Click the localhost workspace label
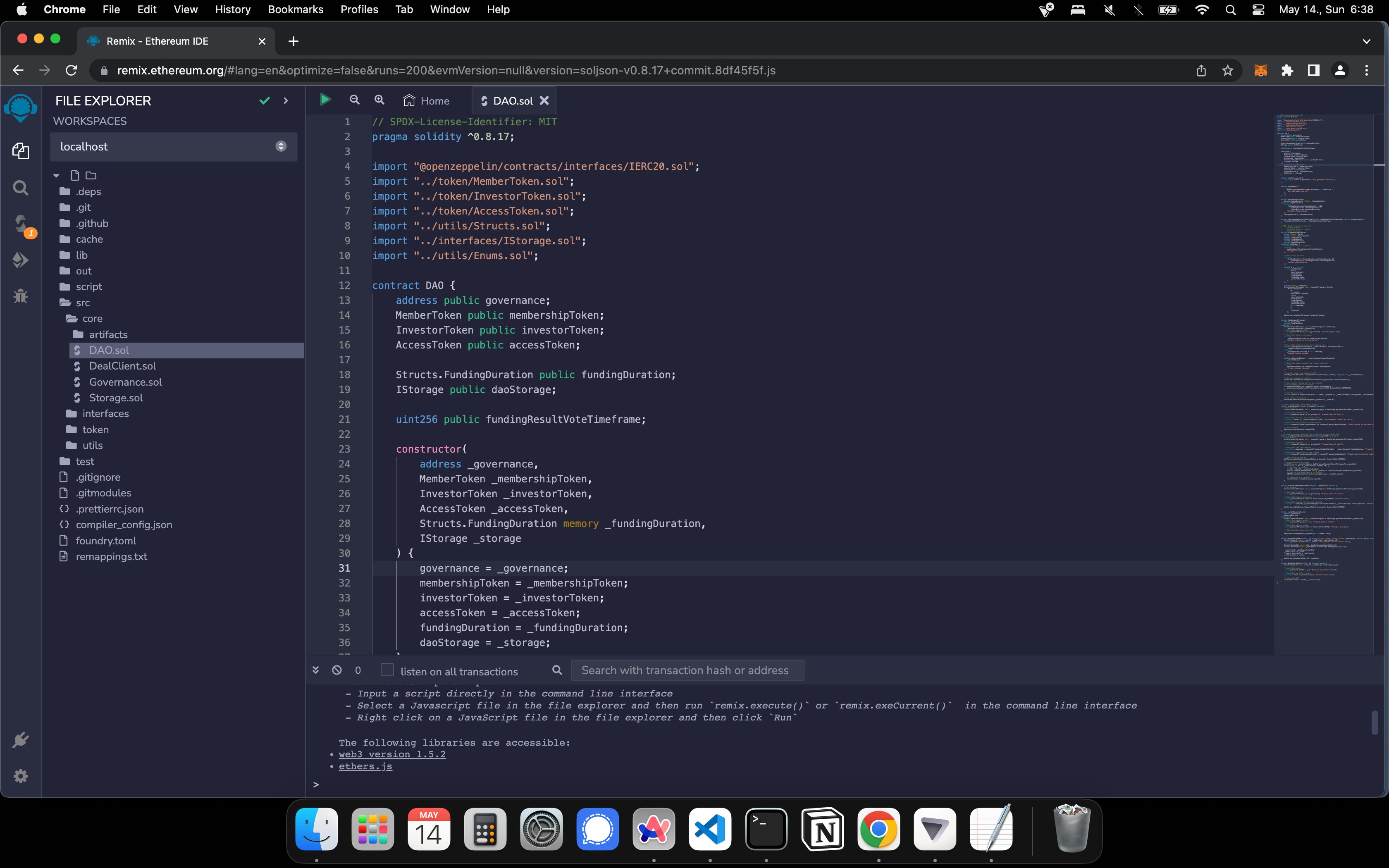This screenshot has height=868, width=1389. 84,146
